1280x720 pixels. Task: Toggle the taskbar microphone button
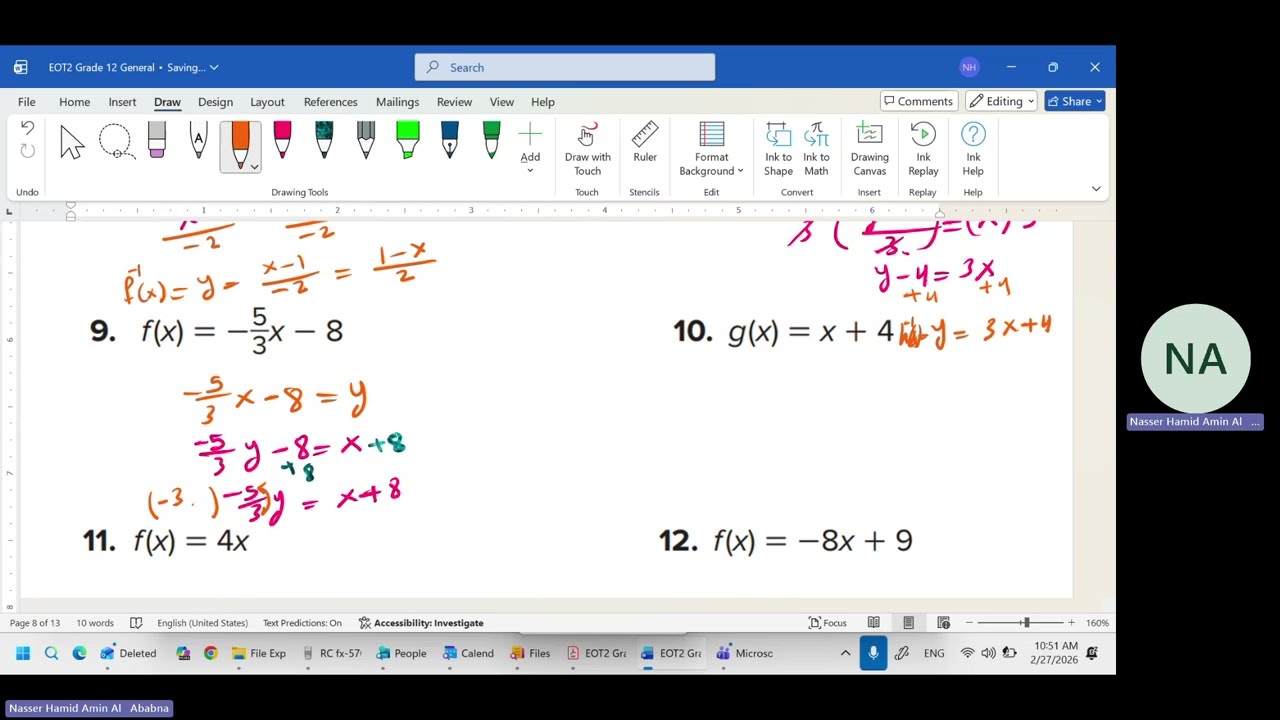point(873,653)
